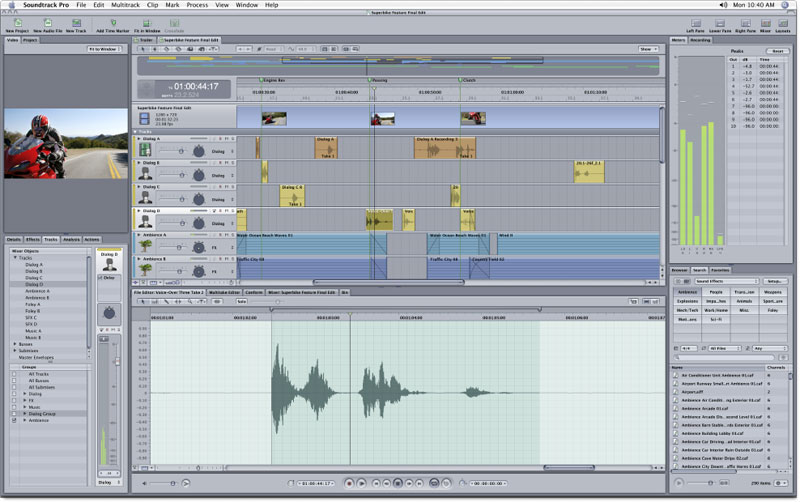This screenshot has width=800, height=502.
Task: Click the File Editor arrow selection tool
Action: (143, 302)
